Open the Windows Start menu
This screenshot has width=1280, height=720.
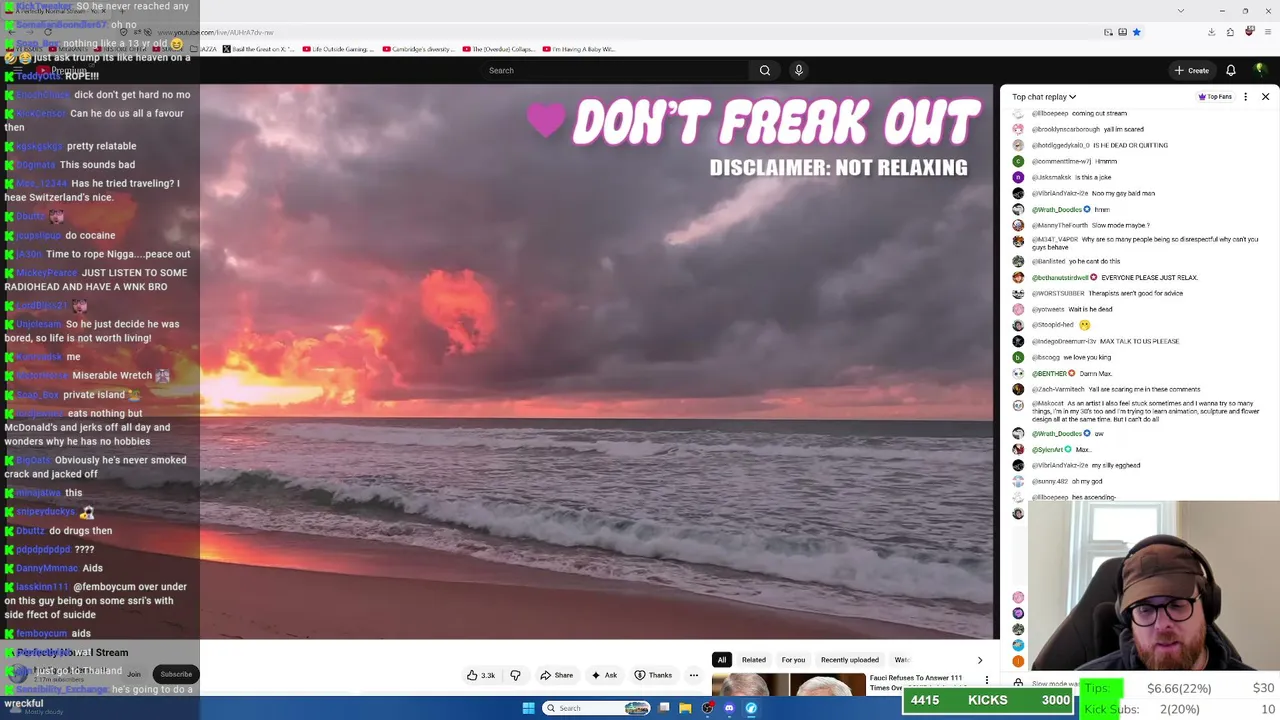pyautogui.click(x=529, y=708)
